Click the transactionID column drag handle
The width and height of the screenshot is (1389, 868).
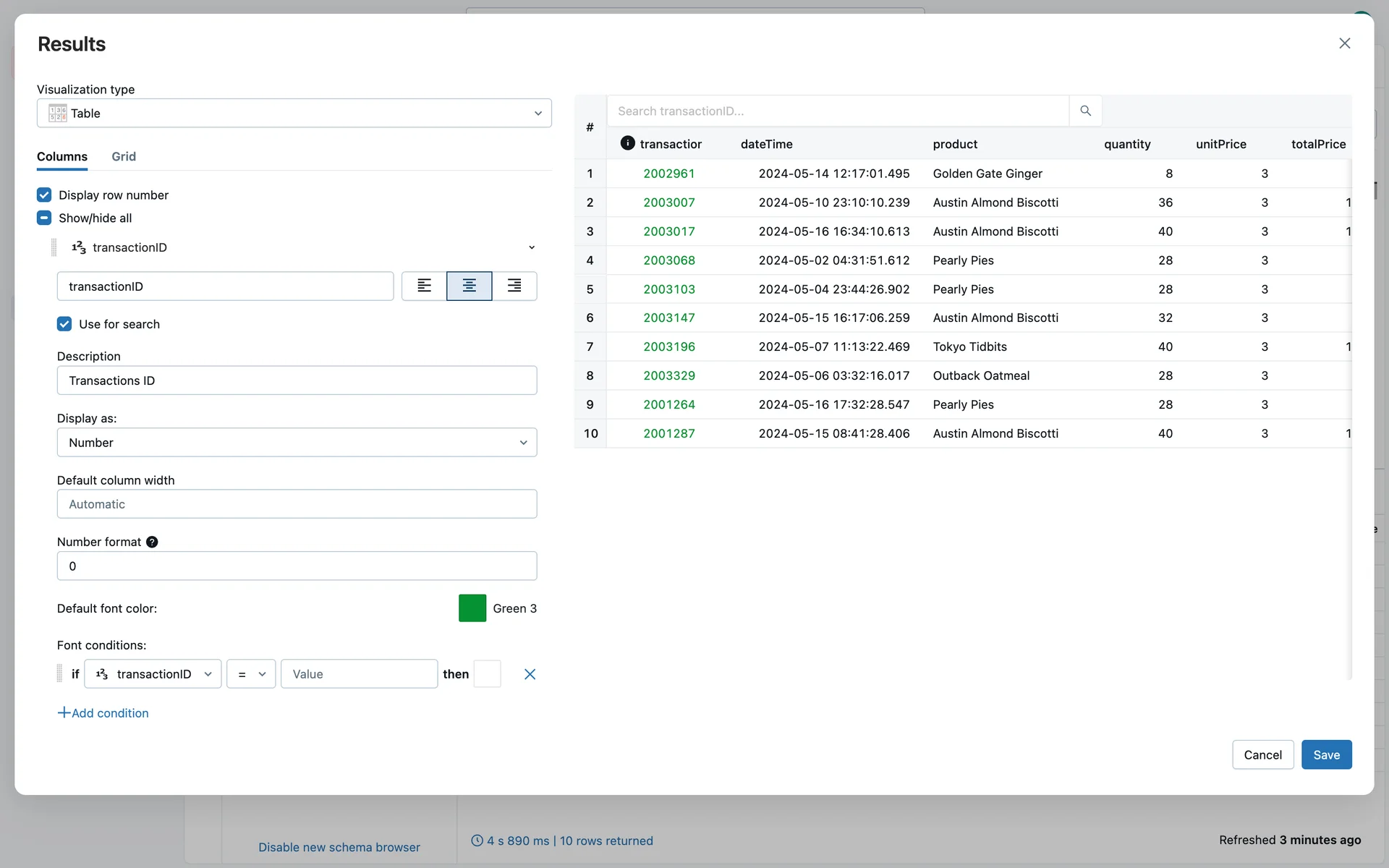pos(54,247)
